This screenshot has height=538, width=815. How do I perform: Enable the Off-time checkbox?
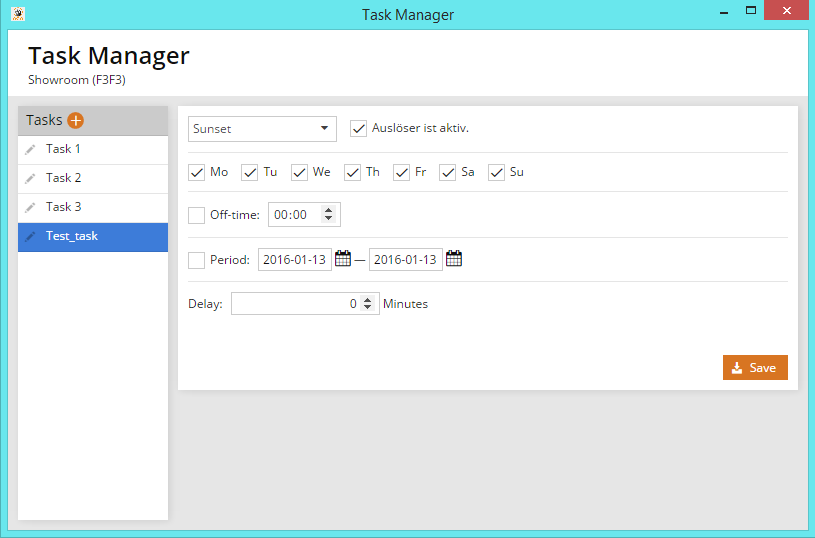click(x=197, y=214)
